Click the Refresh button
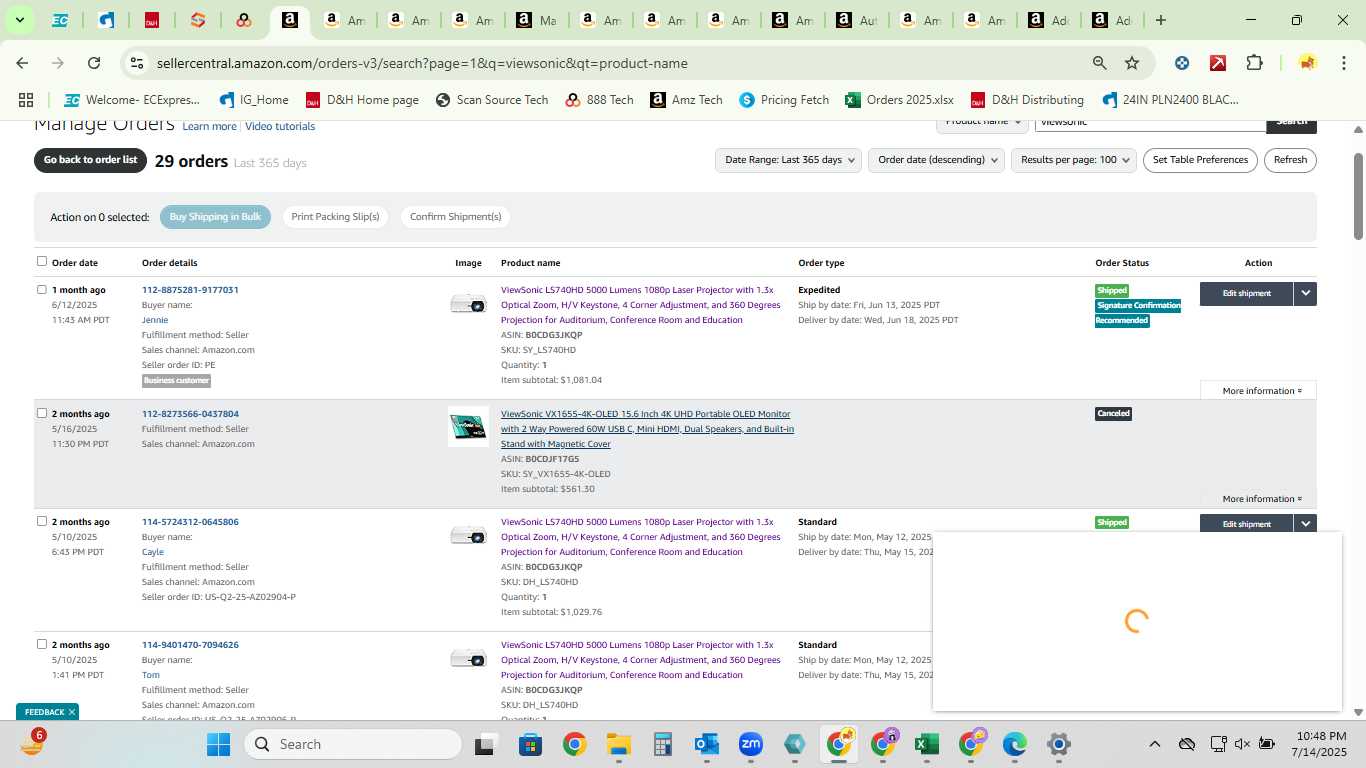The height and width of the screenshot is (768, 1366). [1290, 160]
